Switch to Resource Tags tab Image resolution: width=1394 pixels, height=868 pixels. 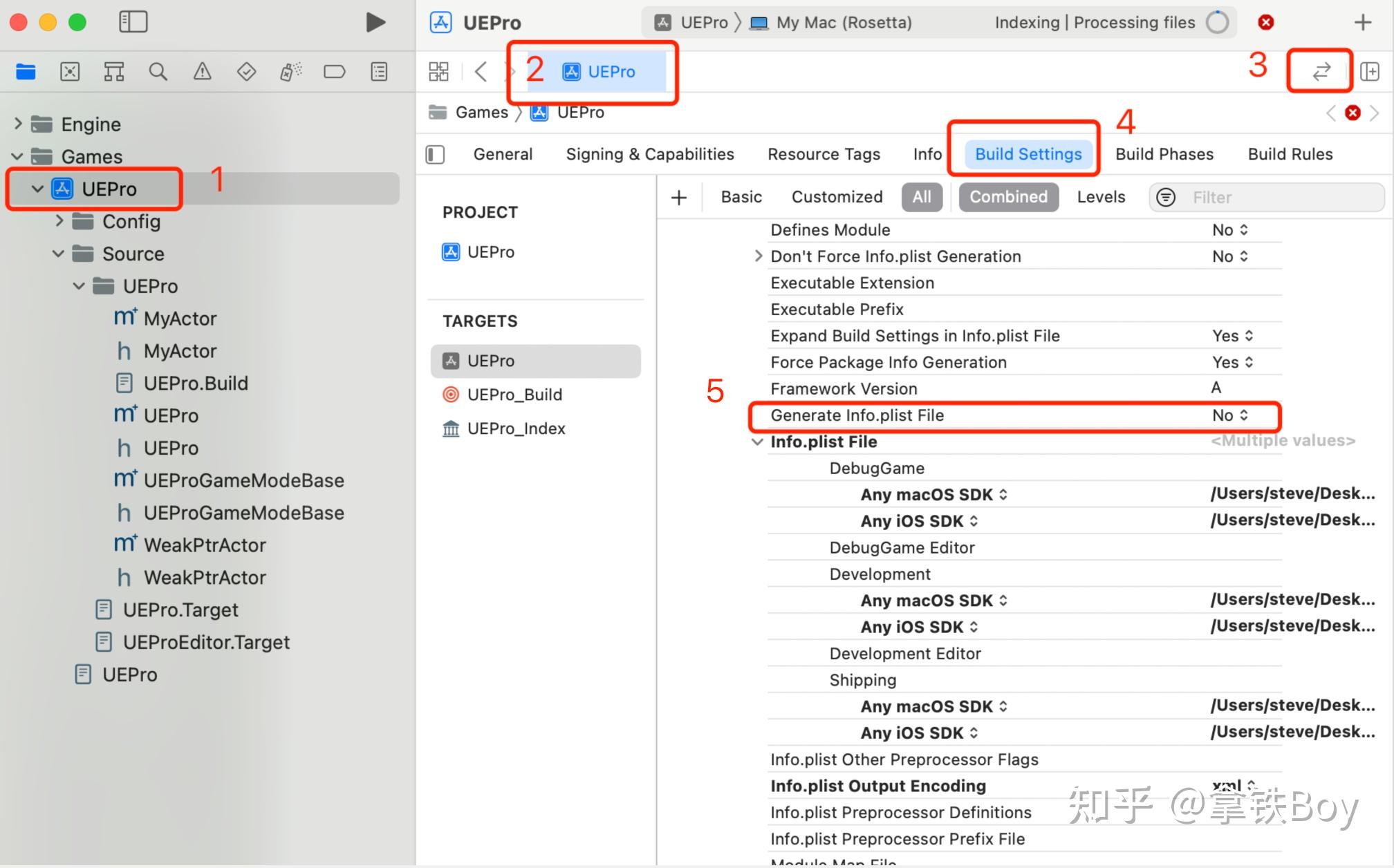pyautogui.click(x=824, y=154)
